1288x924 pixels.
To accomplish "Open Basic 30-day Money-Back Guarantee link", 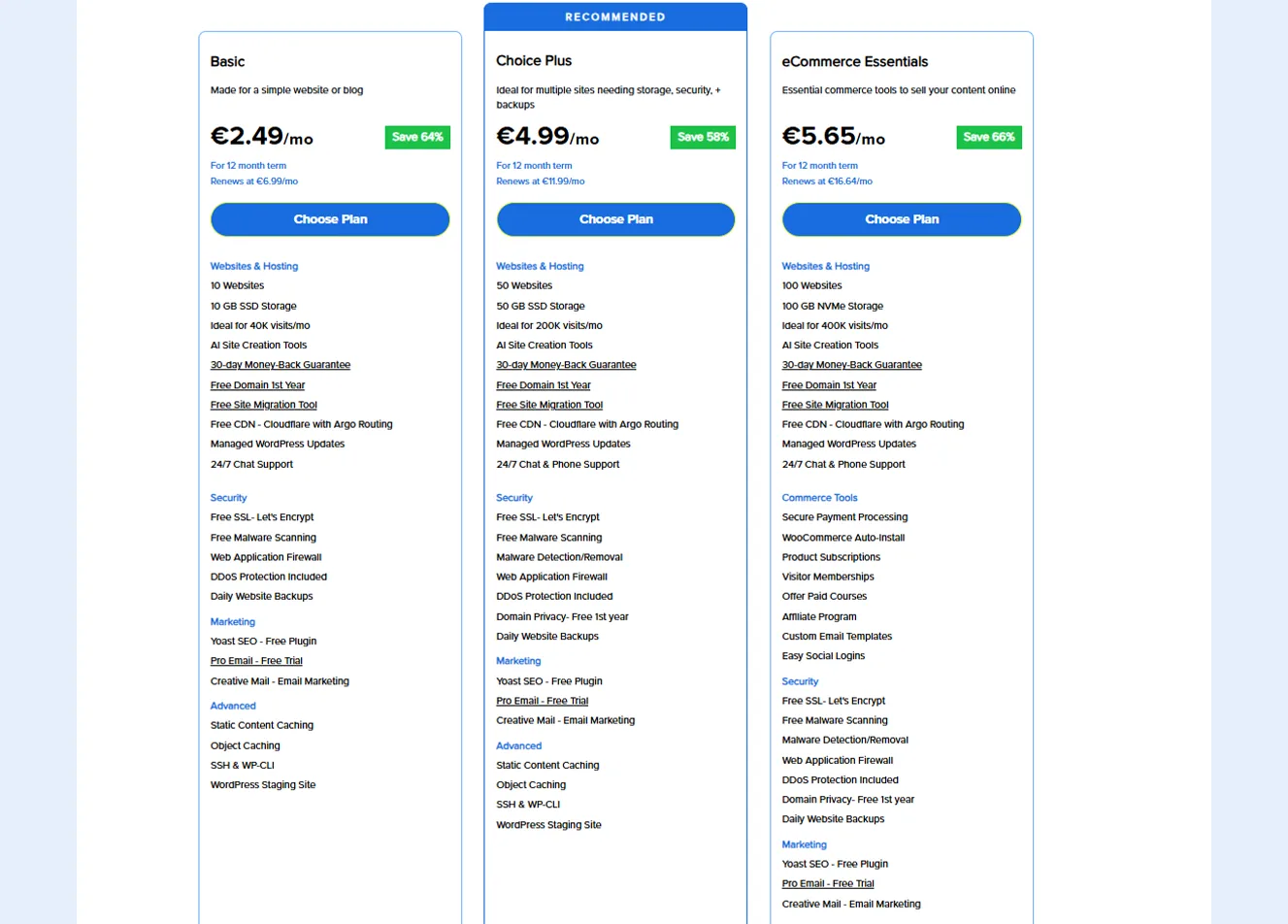I will coord(281,365).
